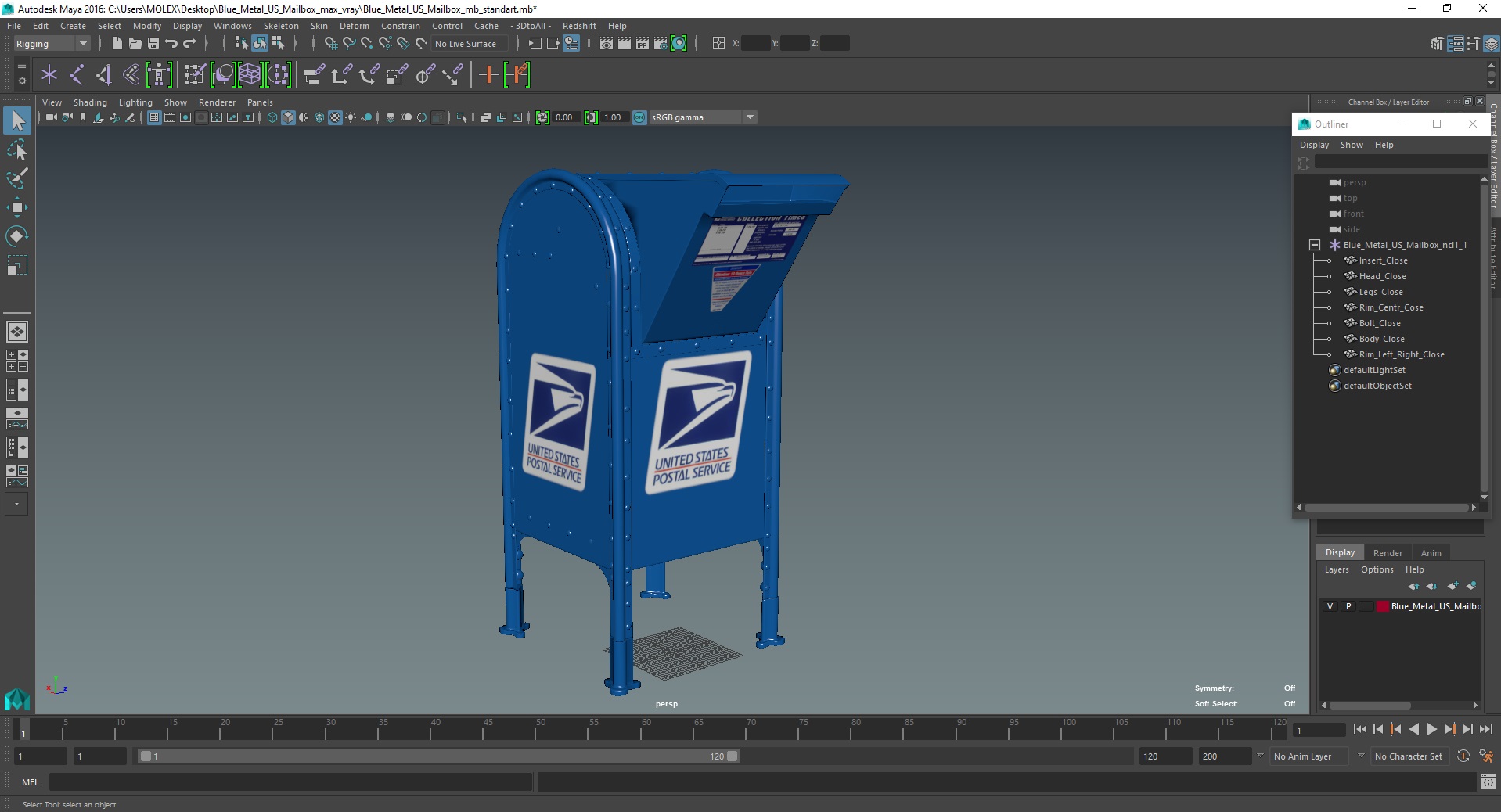Image resolution: width=1501 pixels, height=812 pixels.
Task: Open the Render Current Frame icon
Action: 624,44
